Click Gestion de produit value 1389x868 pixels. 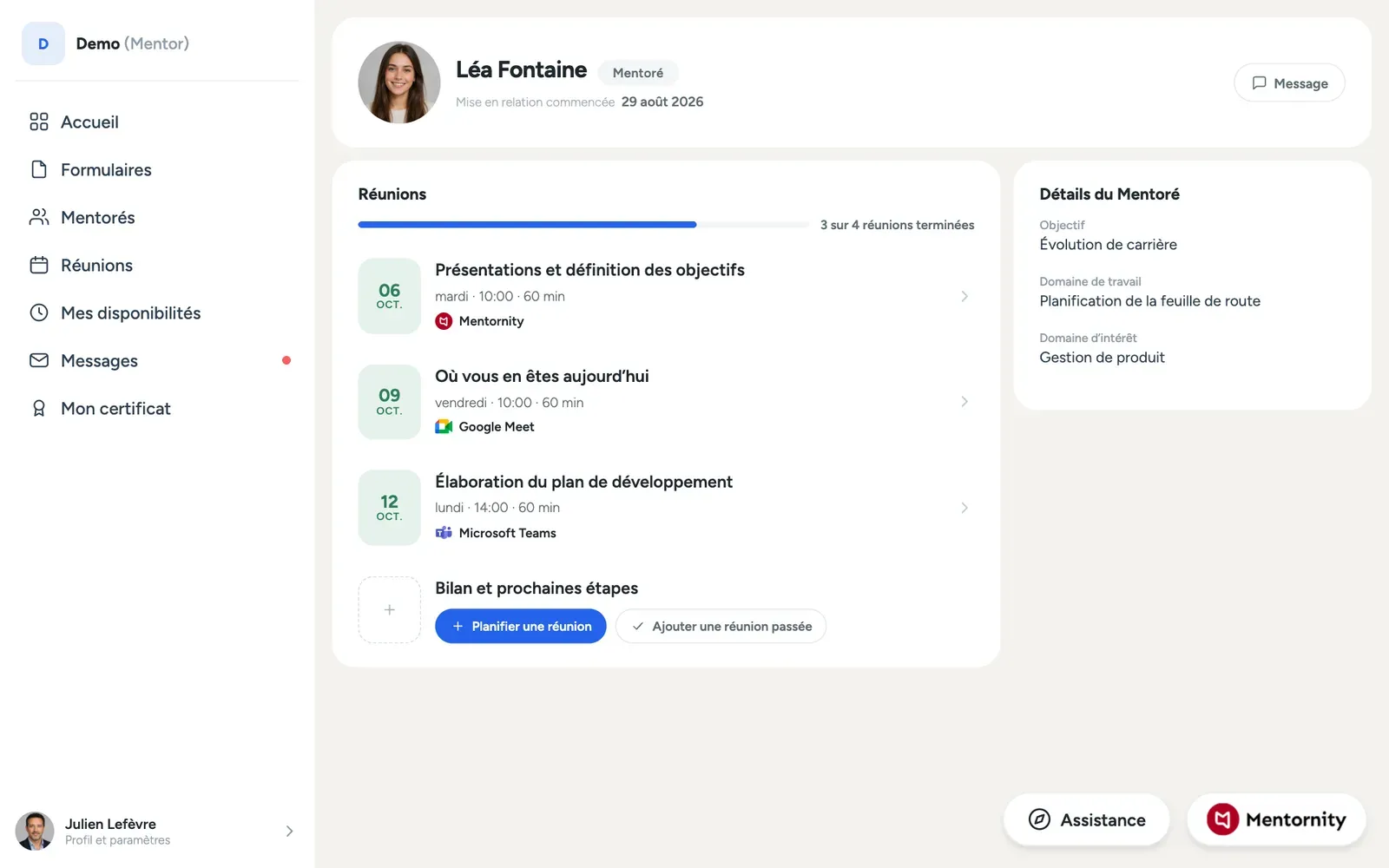[x=1103, y=358]
